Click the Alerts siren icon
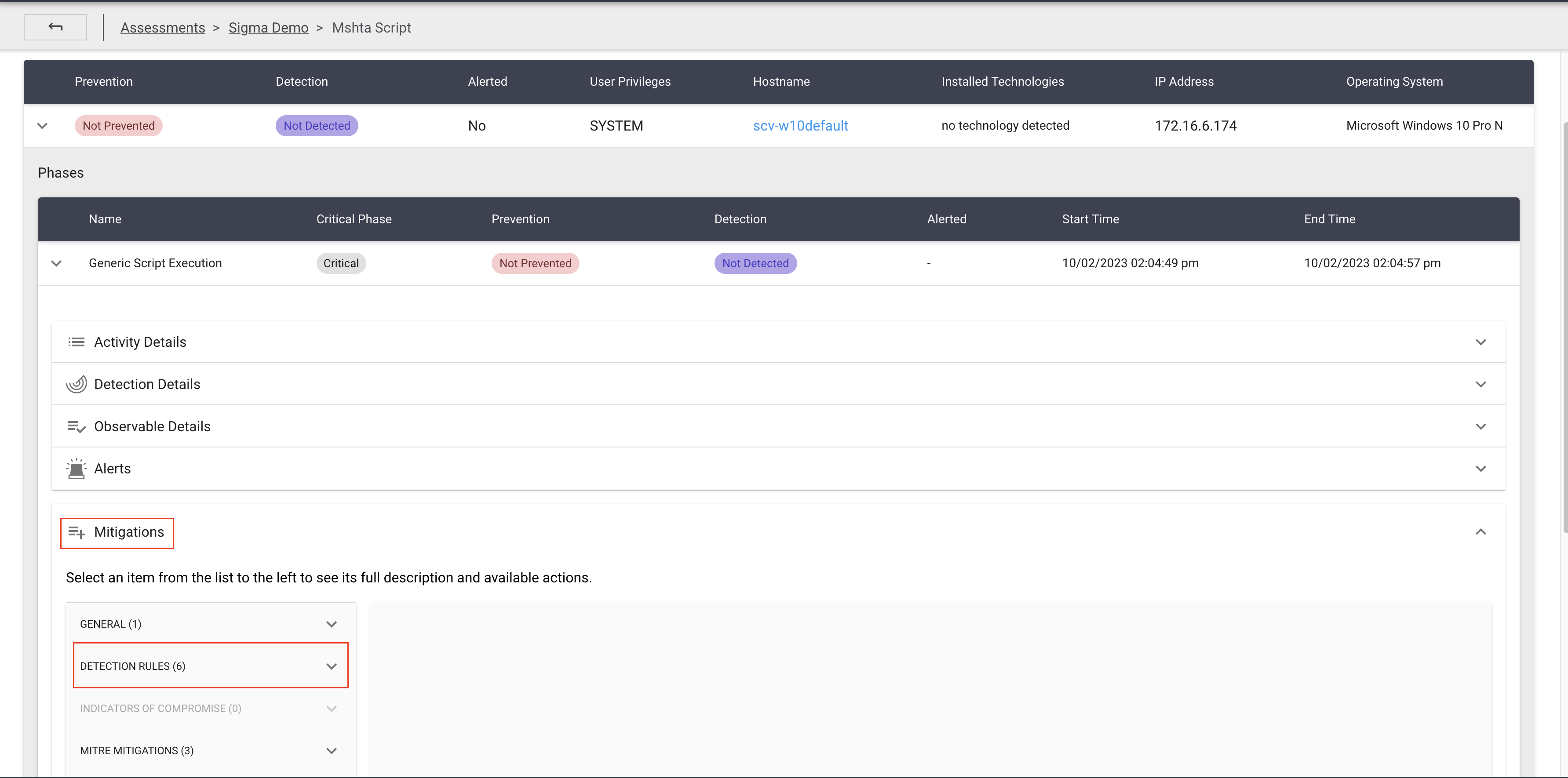Image resolution: width=1568 pixels, height=778 pixels. 76,469
